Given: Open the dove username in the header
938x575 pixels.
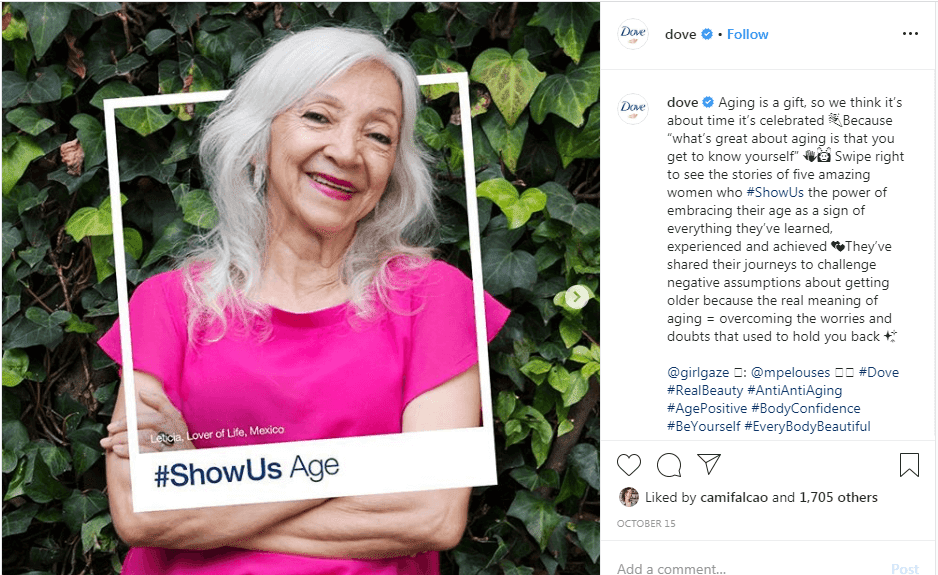Looking at the screenshot, I should [x=680, y=35].
